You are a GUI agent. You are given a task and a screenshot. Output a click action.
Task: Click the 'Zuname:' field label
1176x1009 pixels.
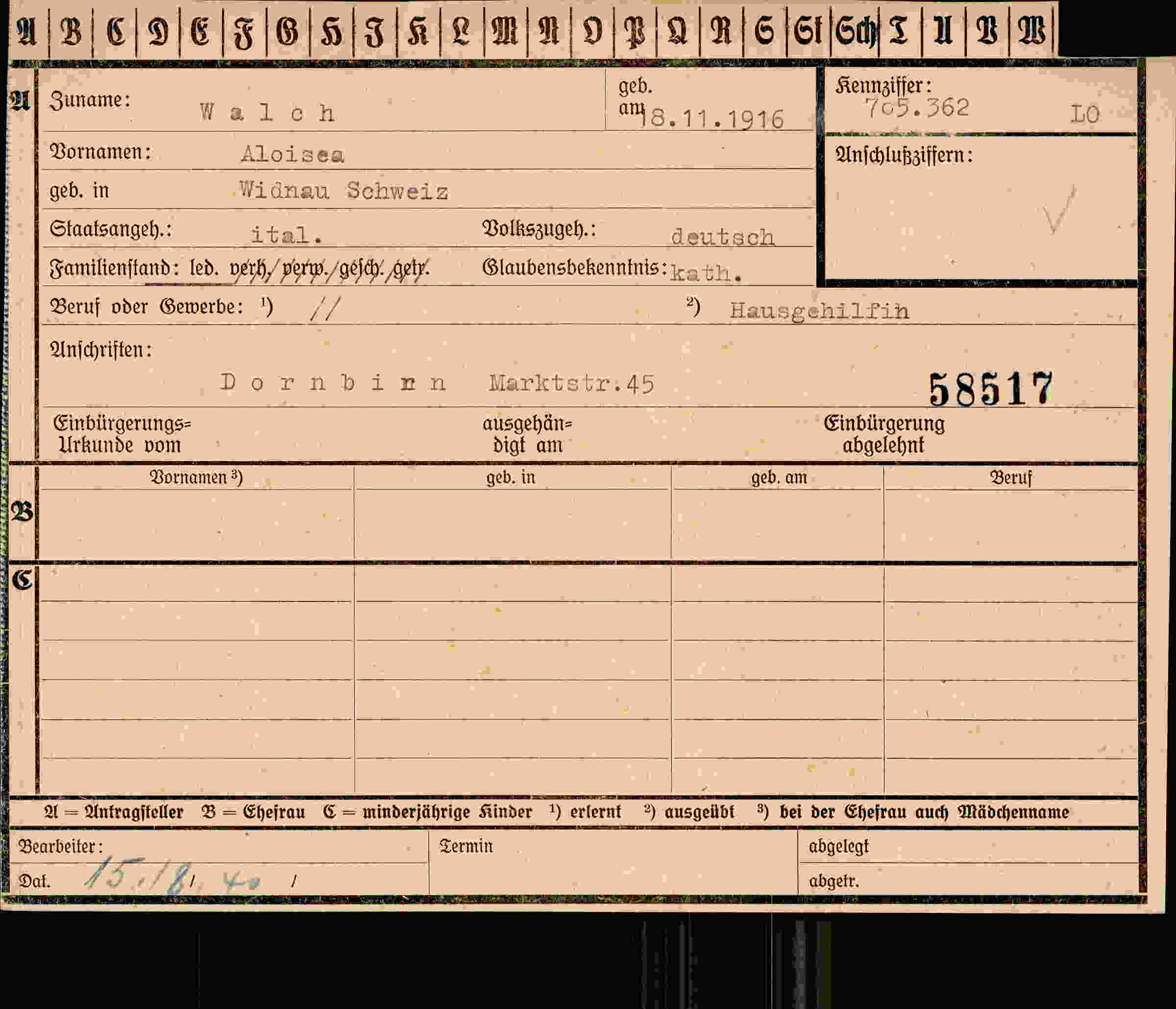90,100
